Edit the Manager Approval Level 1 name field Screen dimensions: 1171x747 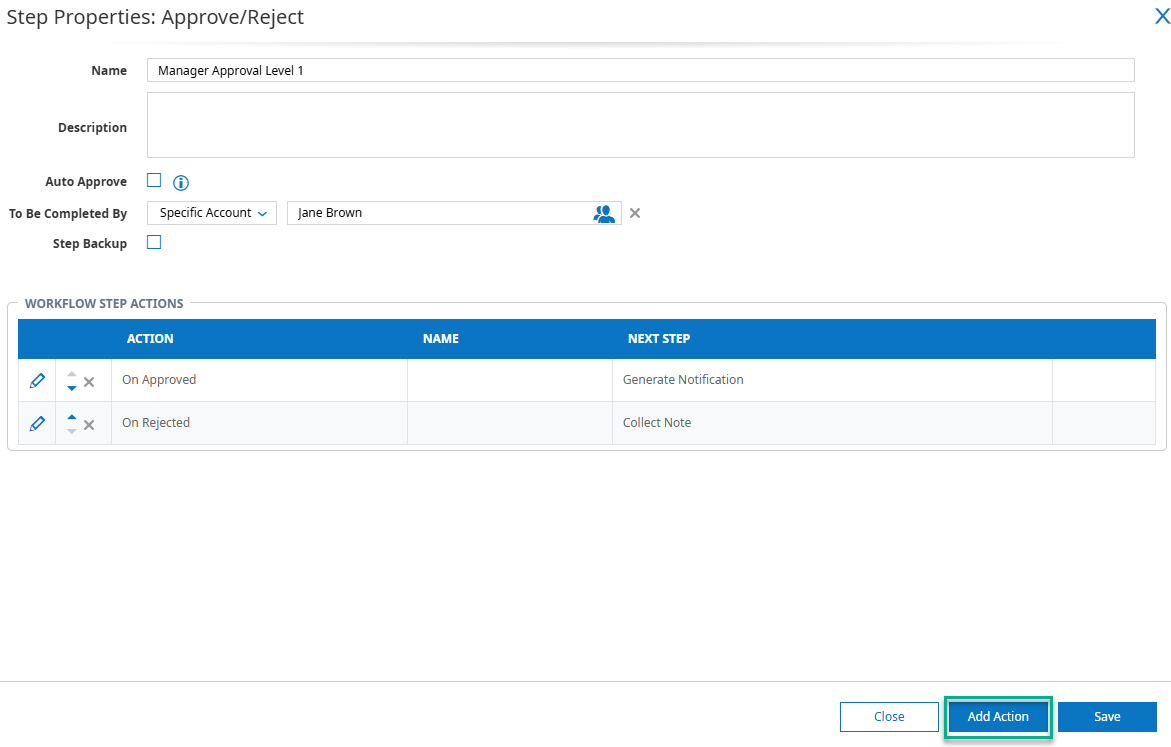[x=640, y=70]
